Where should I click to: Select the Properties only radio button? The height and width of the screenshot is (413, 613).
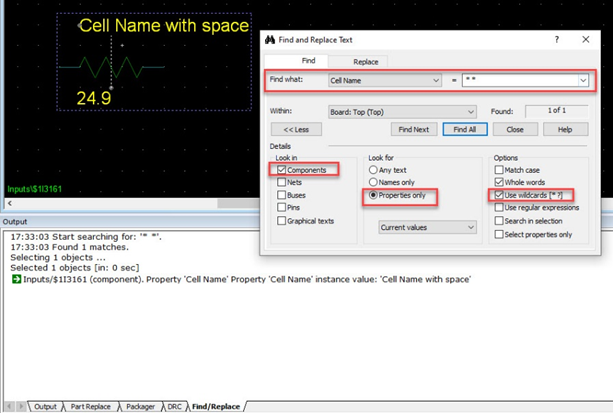point(373,195)
